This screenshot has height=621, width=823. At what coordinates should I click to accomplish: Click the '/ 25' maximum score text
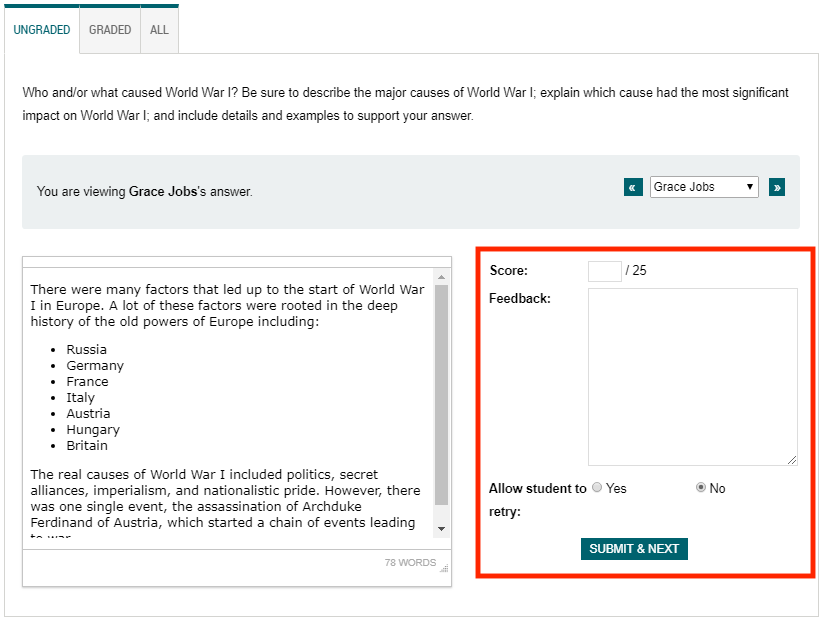coord(636,270)
